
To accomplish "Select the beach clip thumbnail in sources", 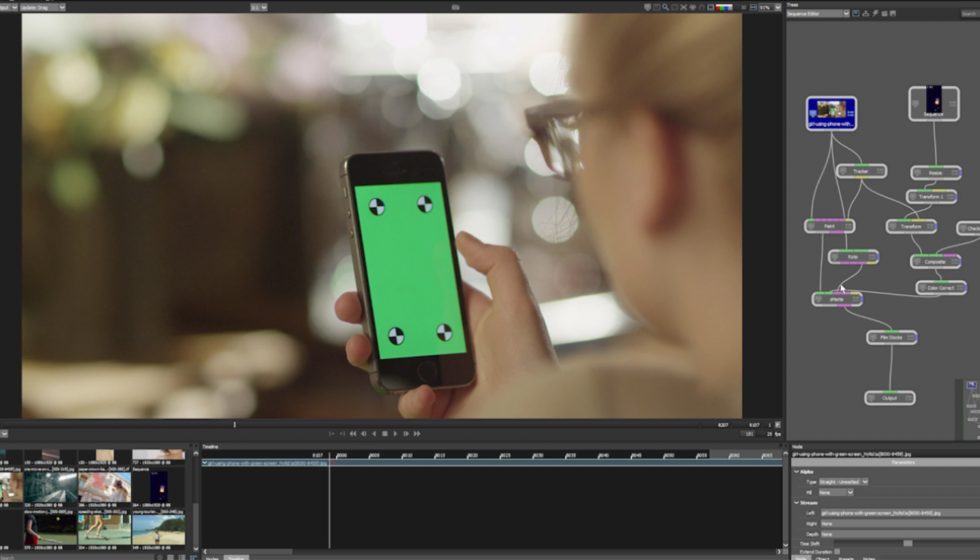I will click(x=158, y=528).
